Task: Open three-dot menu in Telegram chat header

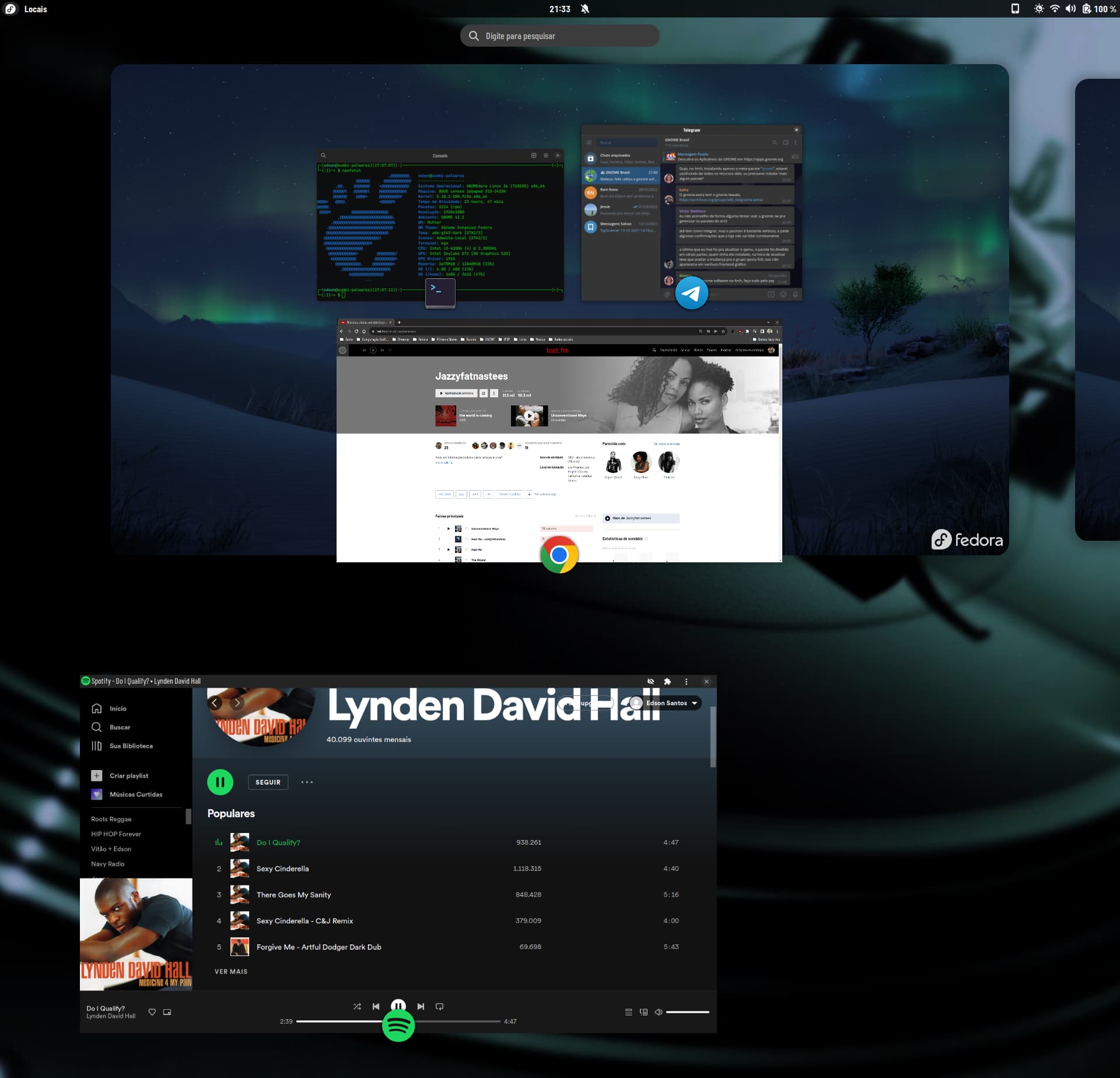Action: [795, 142]
